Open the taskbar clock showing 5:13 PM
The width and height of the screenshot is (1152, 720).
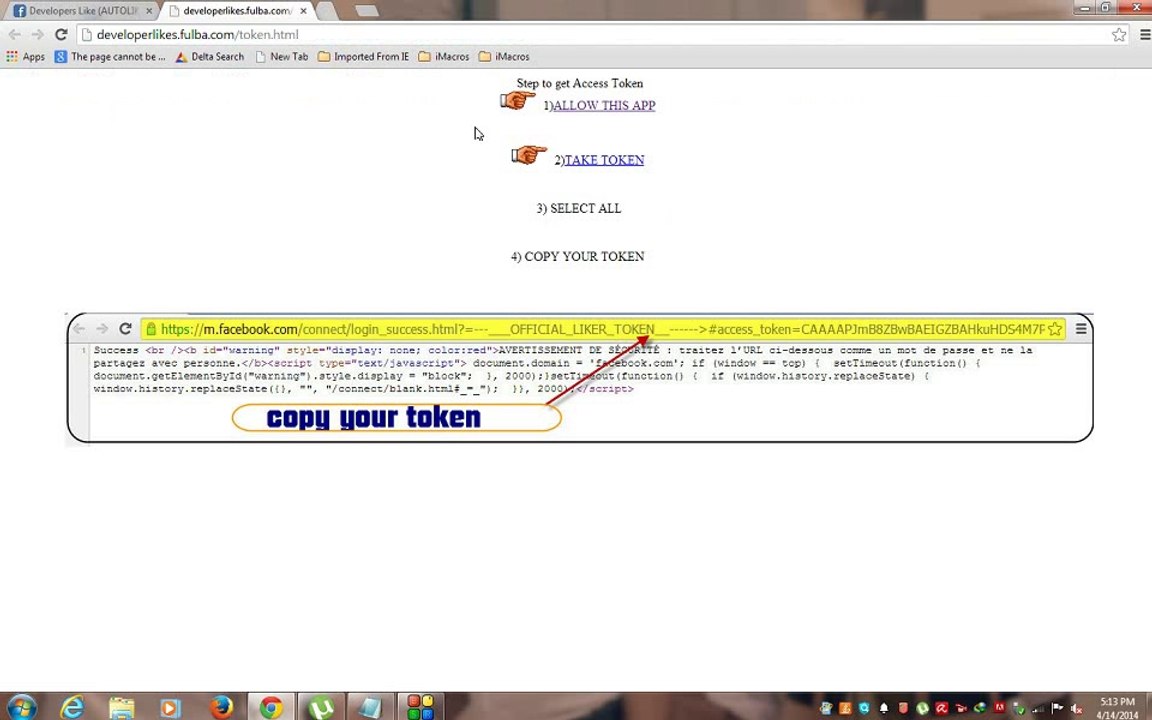1117,708
